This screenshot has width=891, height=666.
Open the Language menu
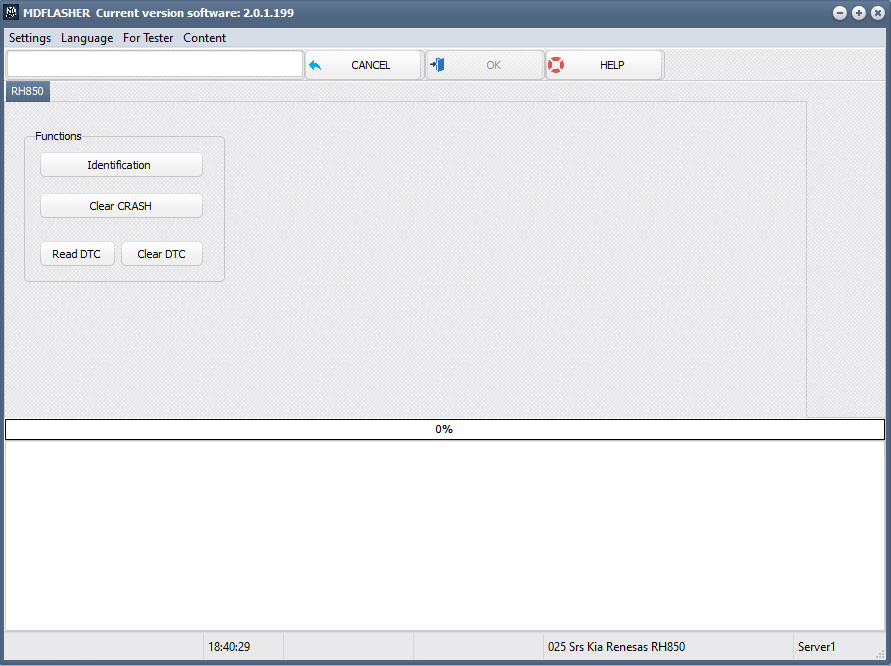pos(87,38)
